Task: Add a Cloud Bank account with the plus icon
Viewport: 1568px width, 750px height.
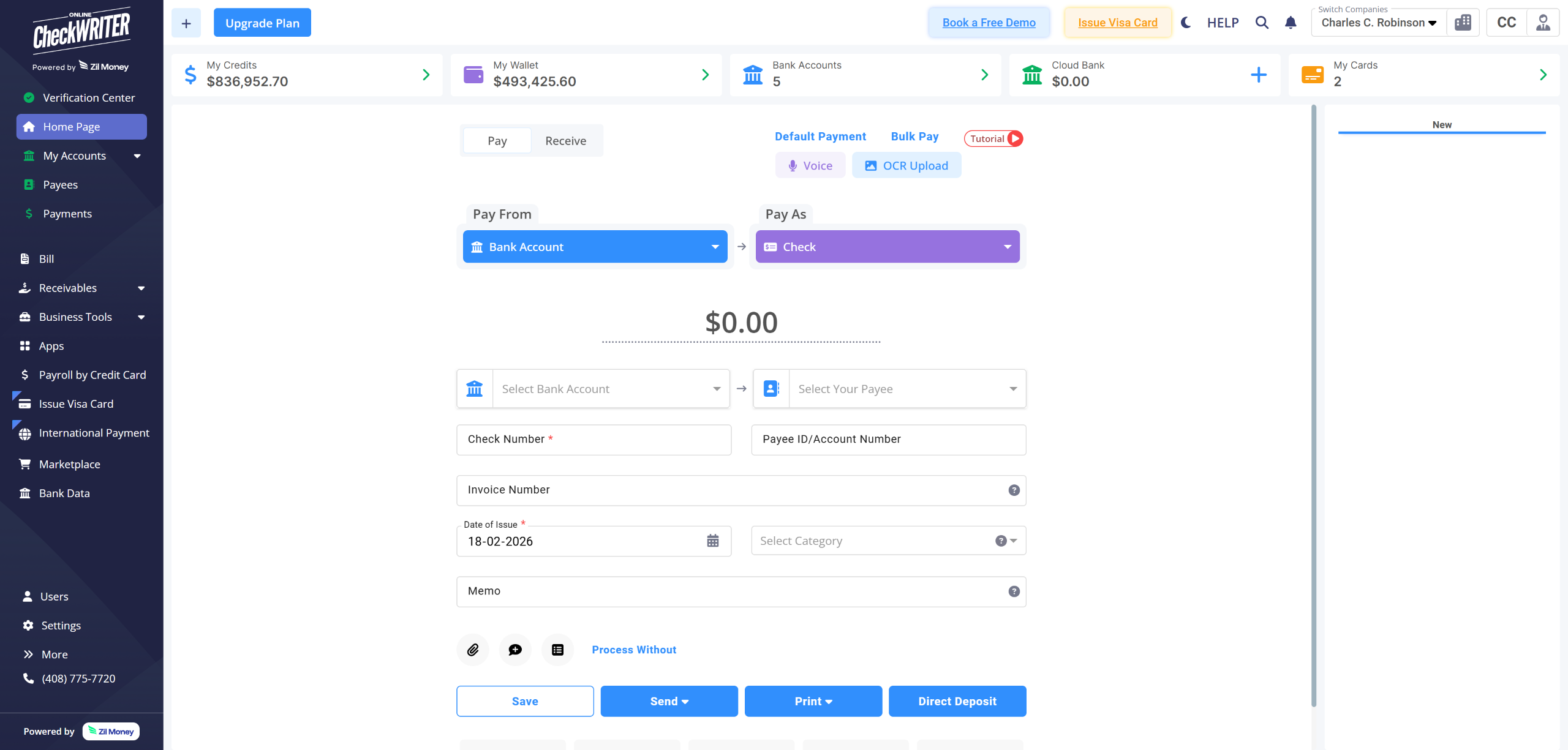Action: [1259, 75]
